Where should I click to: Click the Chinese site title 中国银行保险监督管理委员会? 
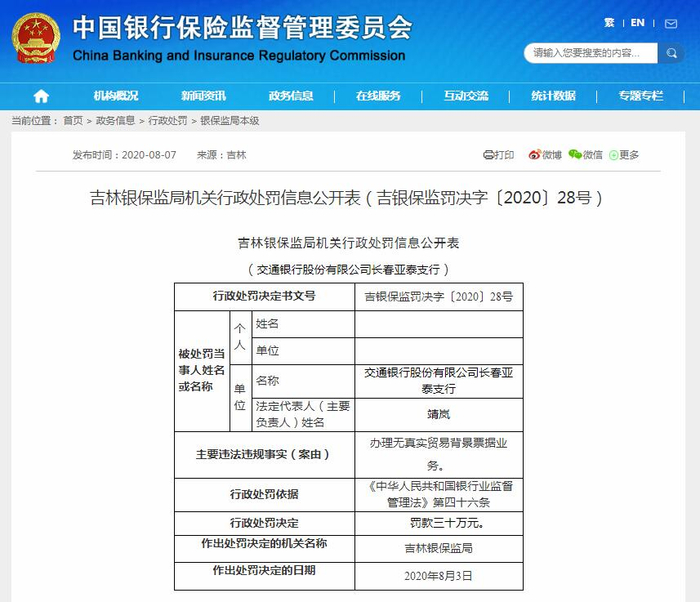tap(242, 28)
